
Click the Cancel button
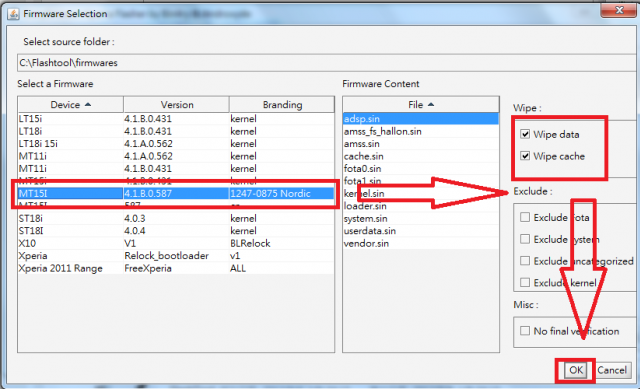coord(612,370)
